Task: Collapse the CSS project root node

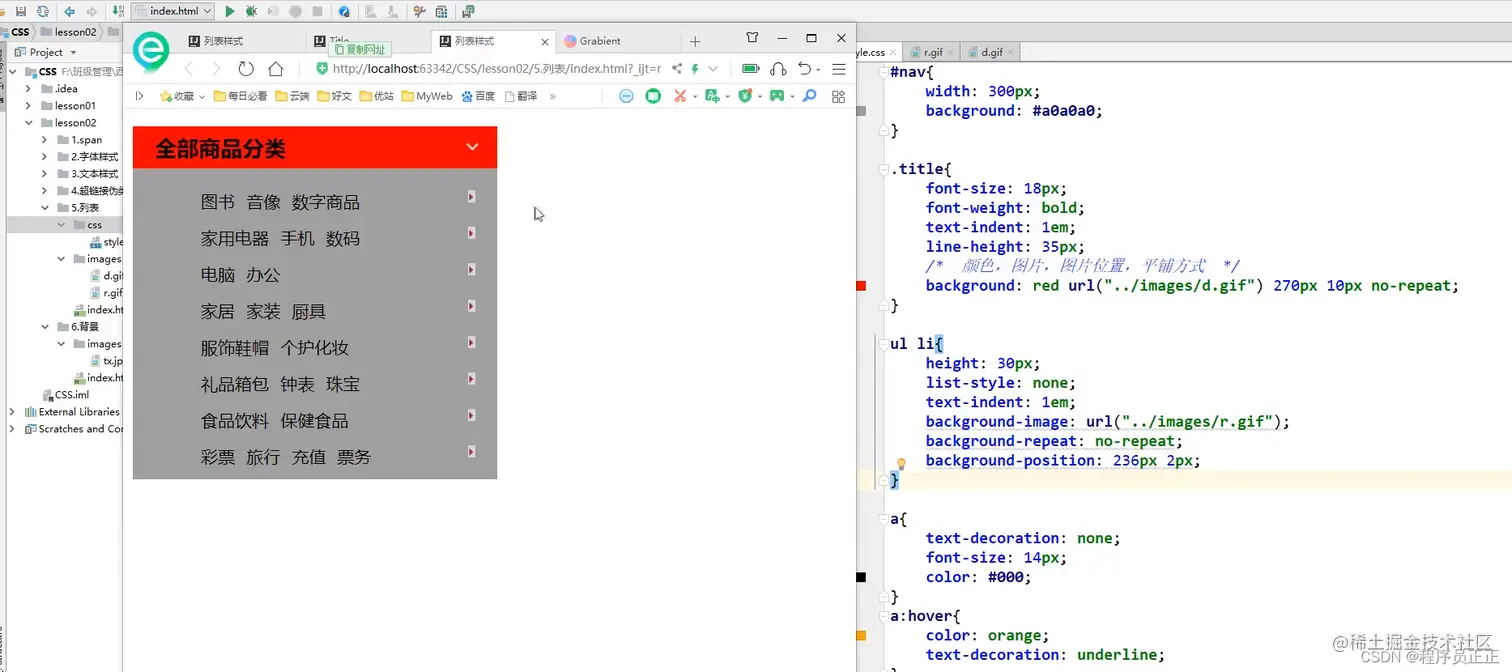Action: [x=13, y=72]
